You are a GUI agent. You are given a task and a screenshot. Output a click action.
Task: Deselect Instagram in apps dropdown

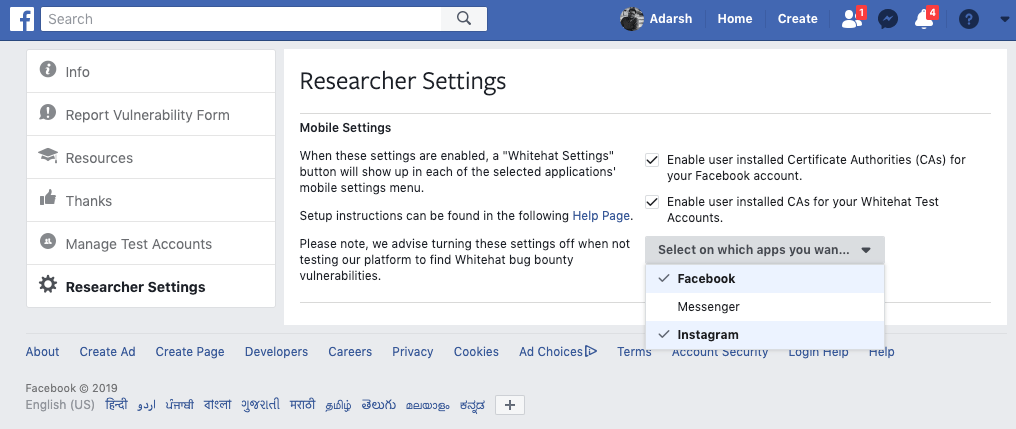click(765, 335)
